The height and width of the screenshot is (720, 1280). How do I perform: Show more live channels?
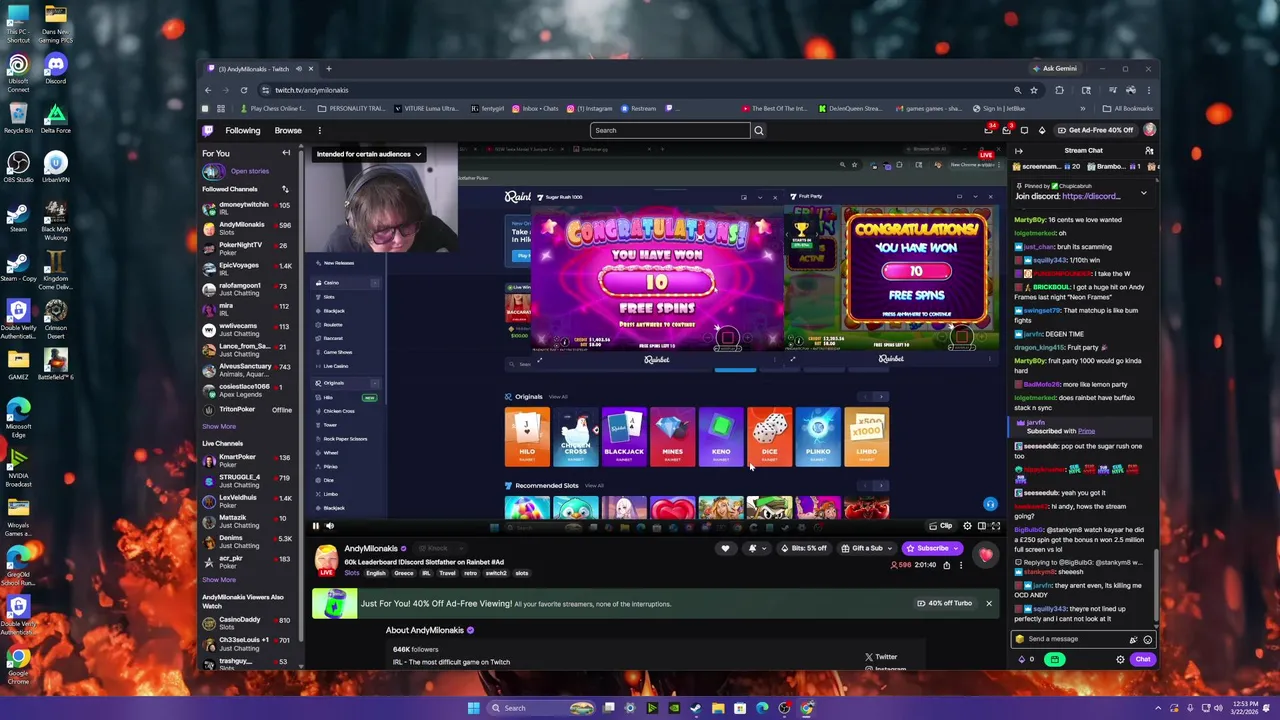[219, 580]
